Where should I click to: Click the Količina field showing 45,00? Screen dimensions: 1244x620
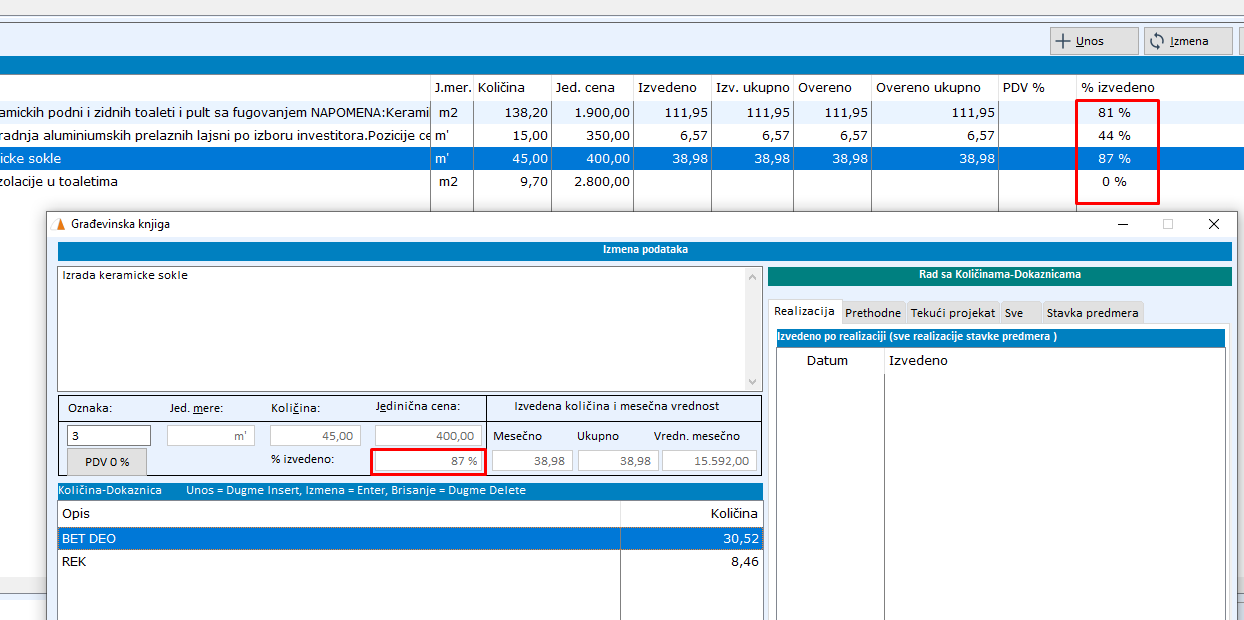315,436
